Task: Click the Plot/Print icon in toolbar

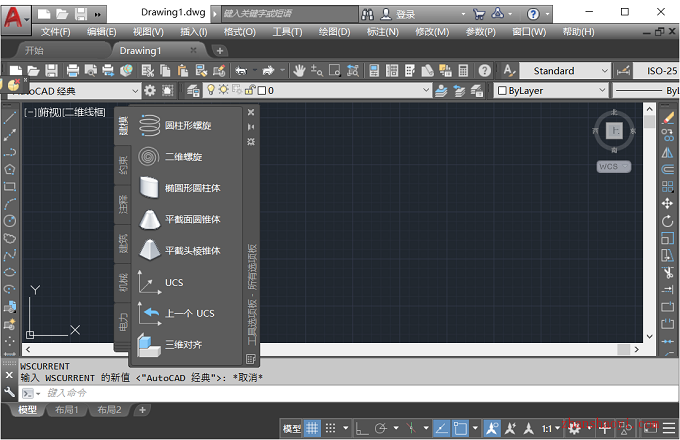Action: 72,71
